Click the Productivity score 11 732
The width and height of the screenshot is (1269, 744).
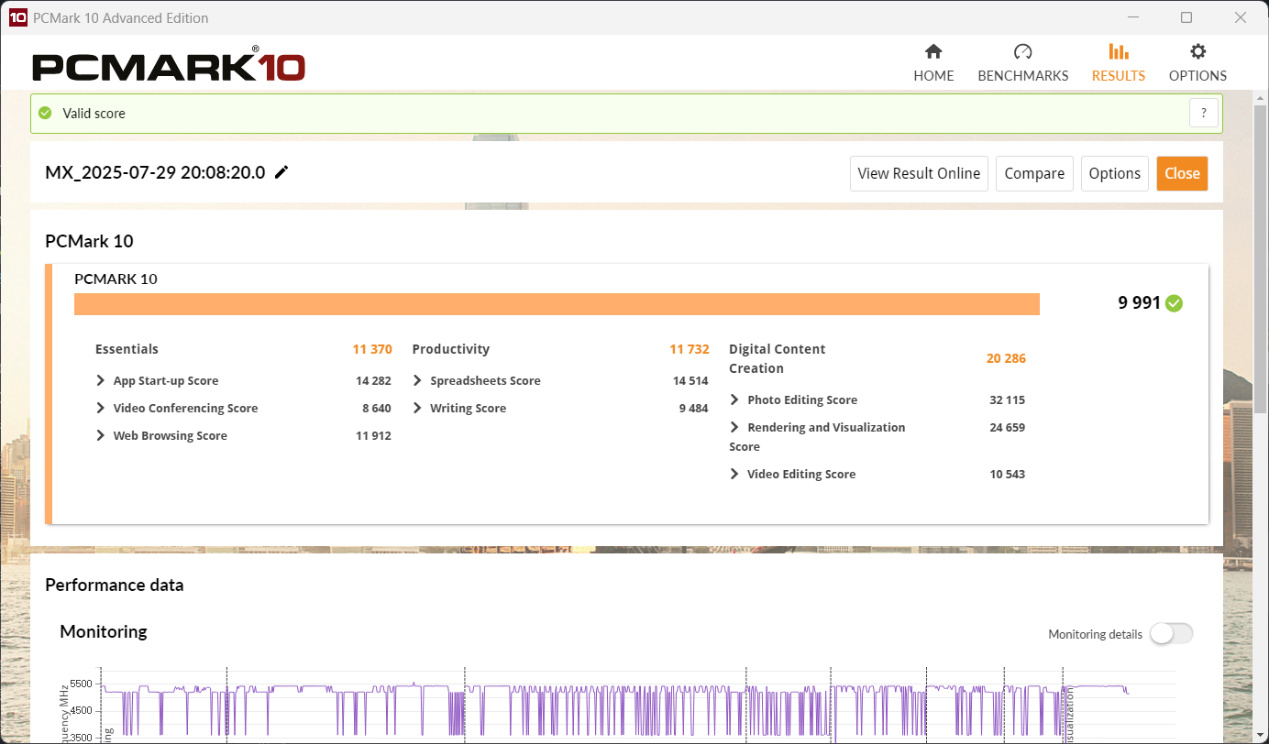coord(689,349)
